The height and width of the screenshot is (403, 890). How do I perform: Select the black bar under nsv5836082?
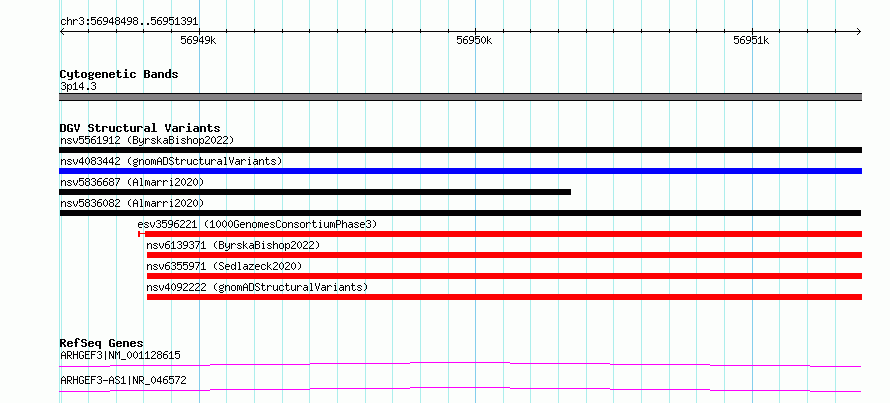pos(460,213)
